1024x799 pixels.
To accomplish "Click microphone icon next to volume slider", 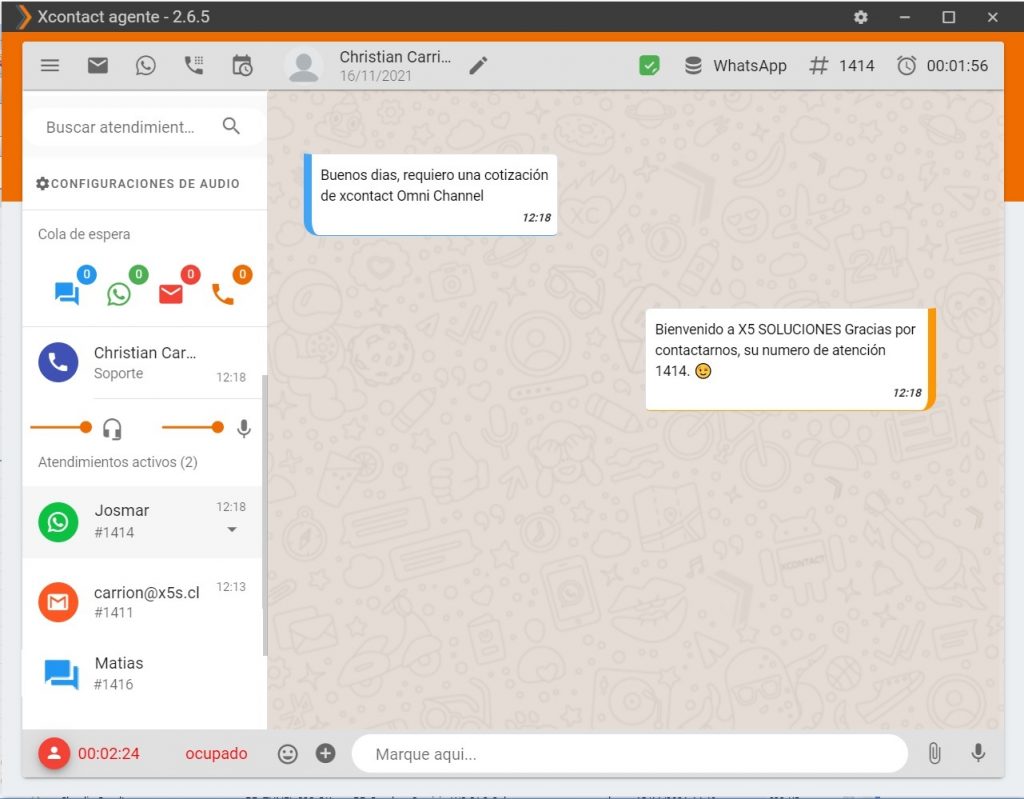I will (244, 429).
